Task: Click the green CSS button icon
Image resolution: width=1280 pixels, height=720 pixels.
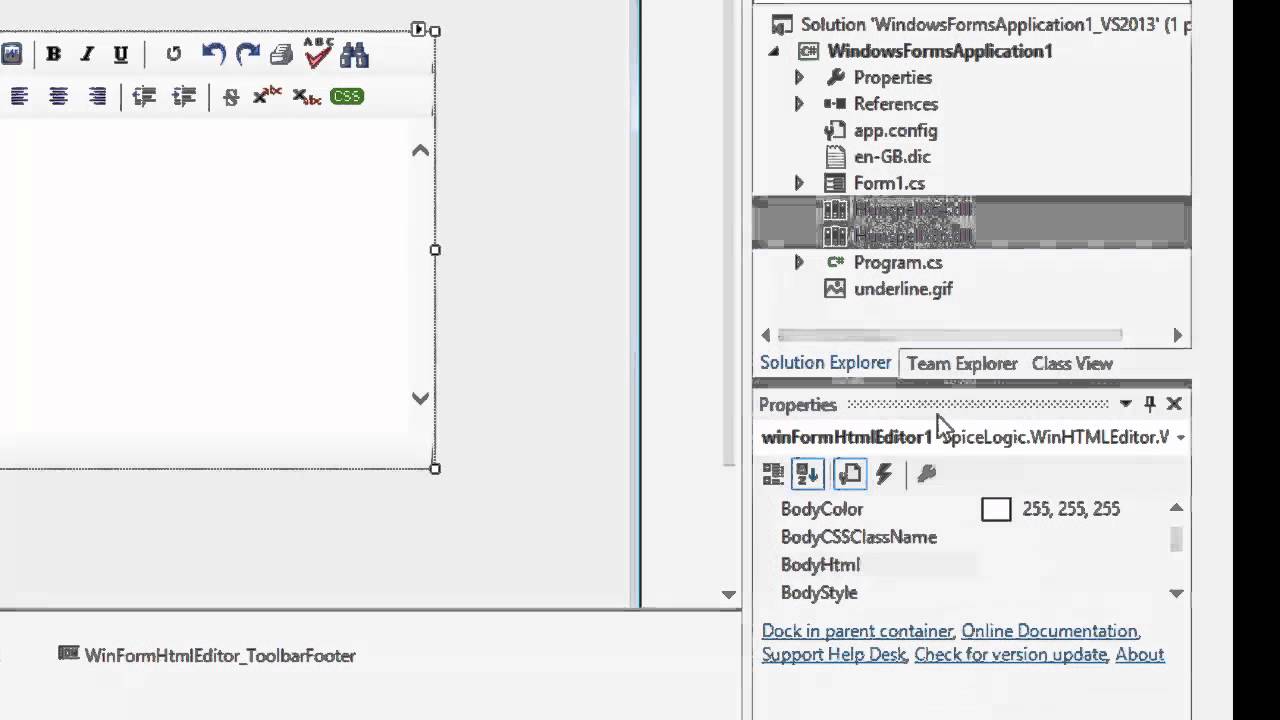Action: pyautogui.click(x=347, y=96)
